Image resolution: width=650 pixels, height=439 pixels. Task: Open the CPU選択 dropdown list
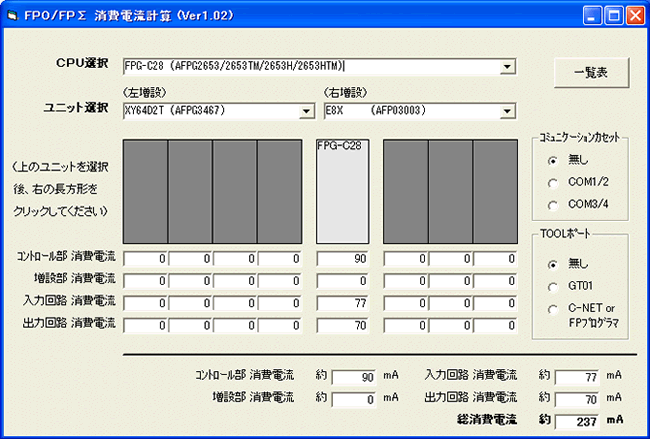coord(508,67)
